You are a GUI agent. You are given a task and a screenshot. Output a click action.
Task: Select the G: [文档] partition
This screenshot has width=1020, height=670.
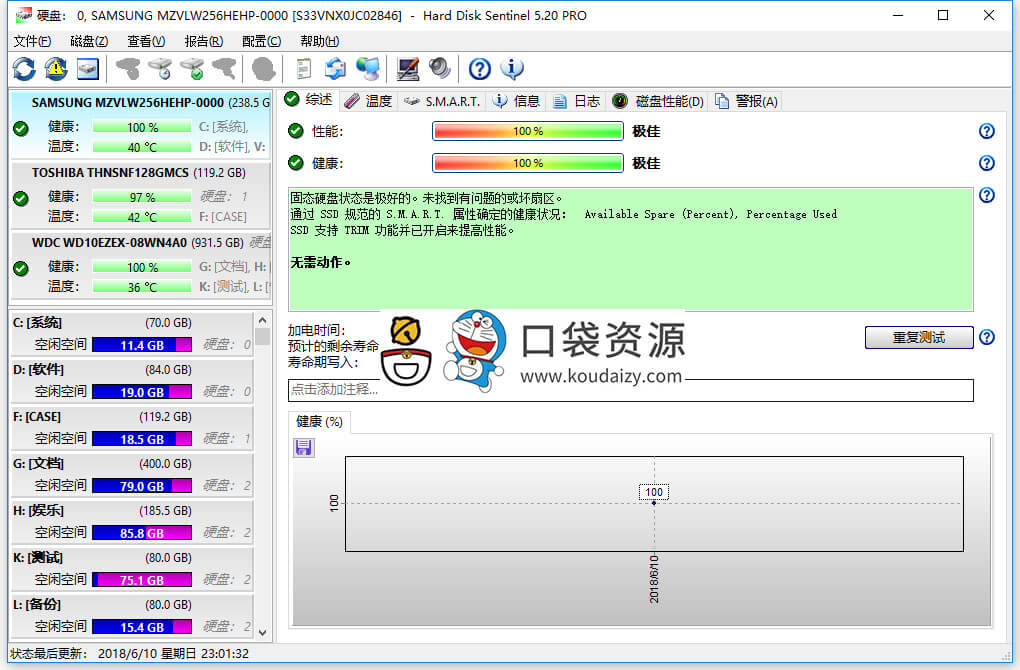132,474
